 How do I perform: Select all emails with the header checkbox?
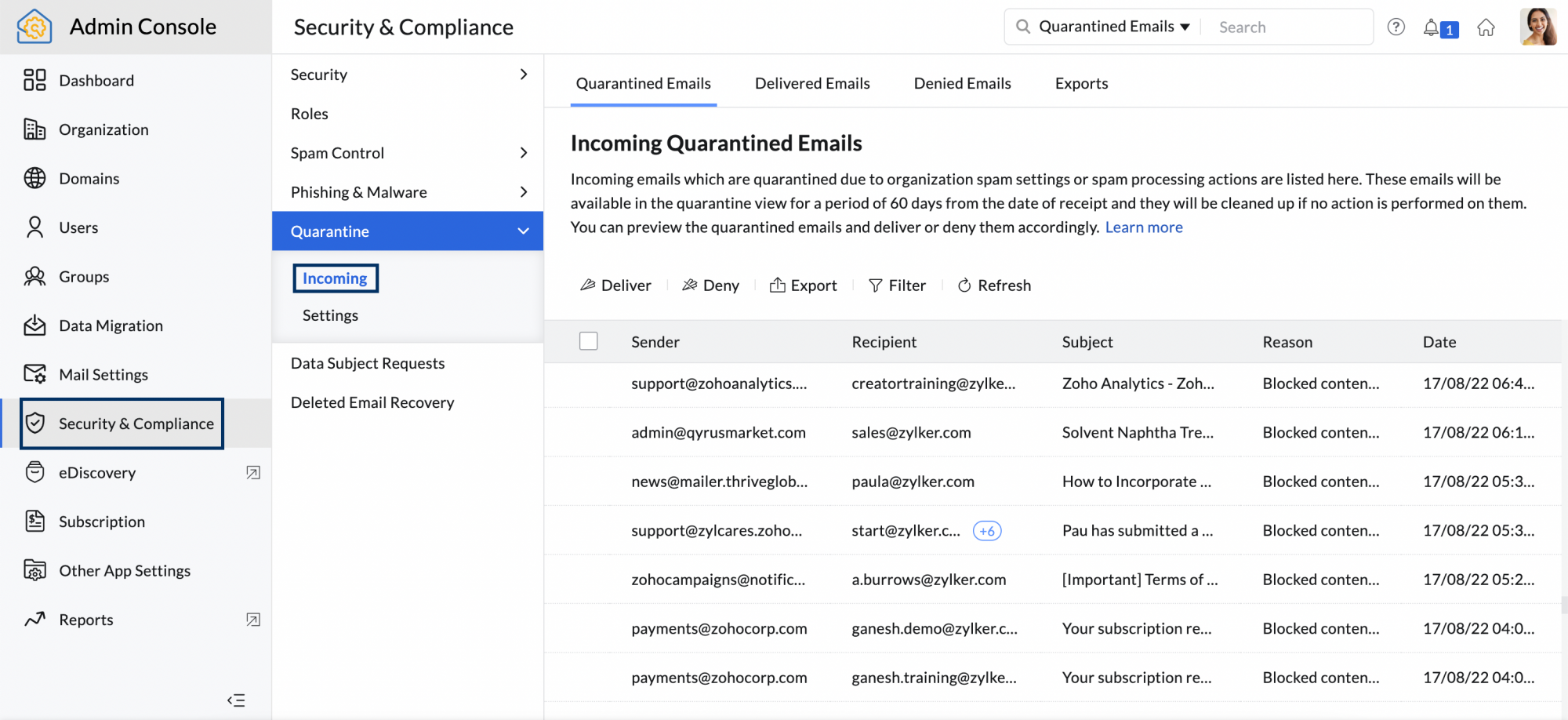tap(588, 340)
